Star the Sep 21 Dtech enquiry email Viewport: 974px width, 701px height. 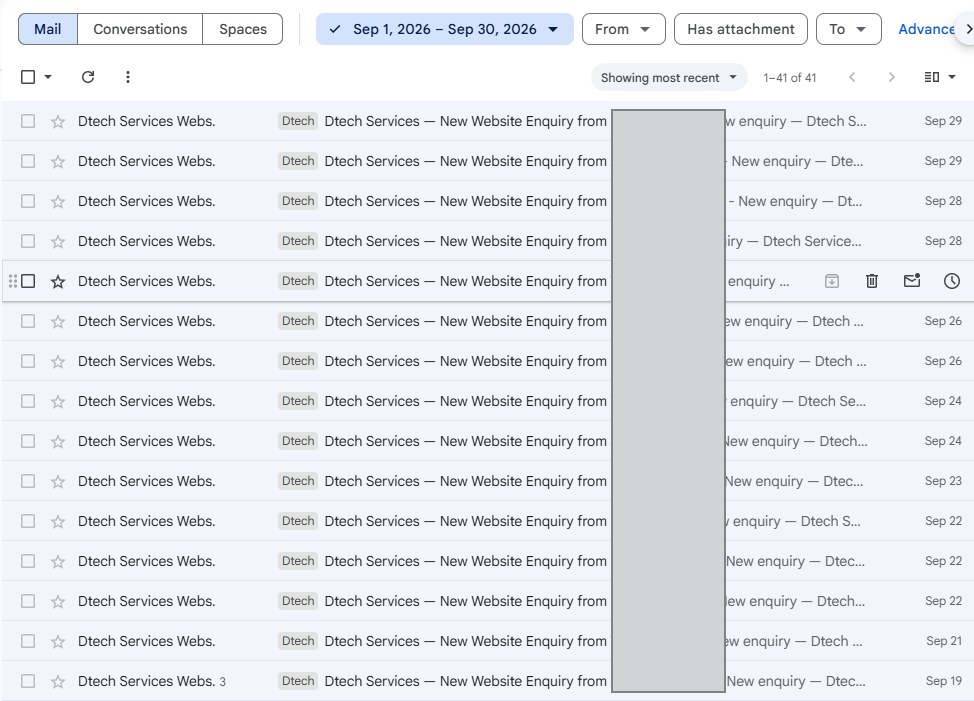click(58, 641)
